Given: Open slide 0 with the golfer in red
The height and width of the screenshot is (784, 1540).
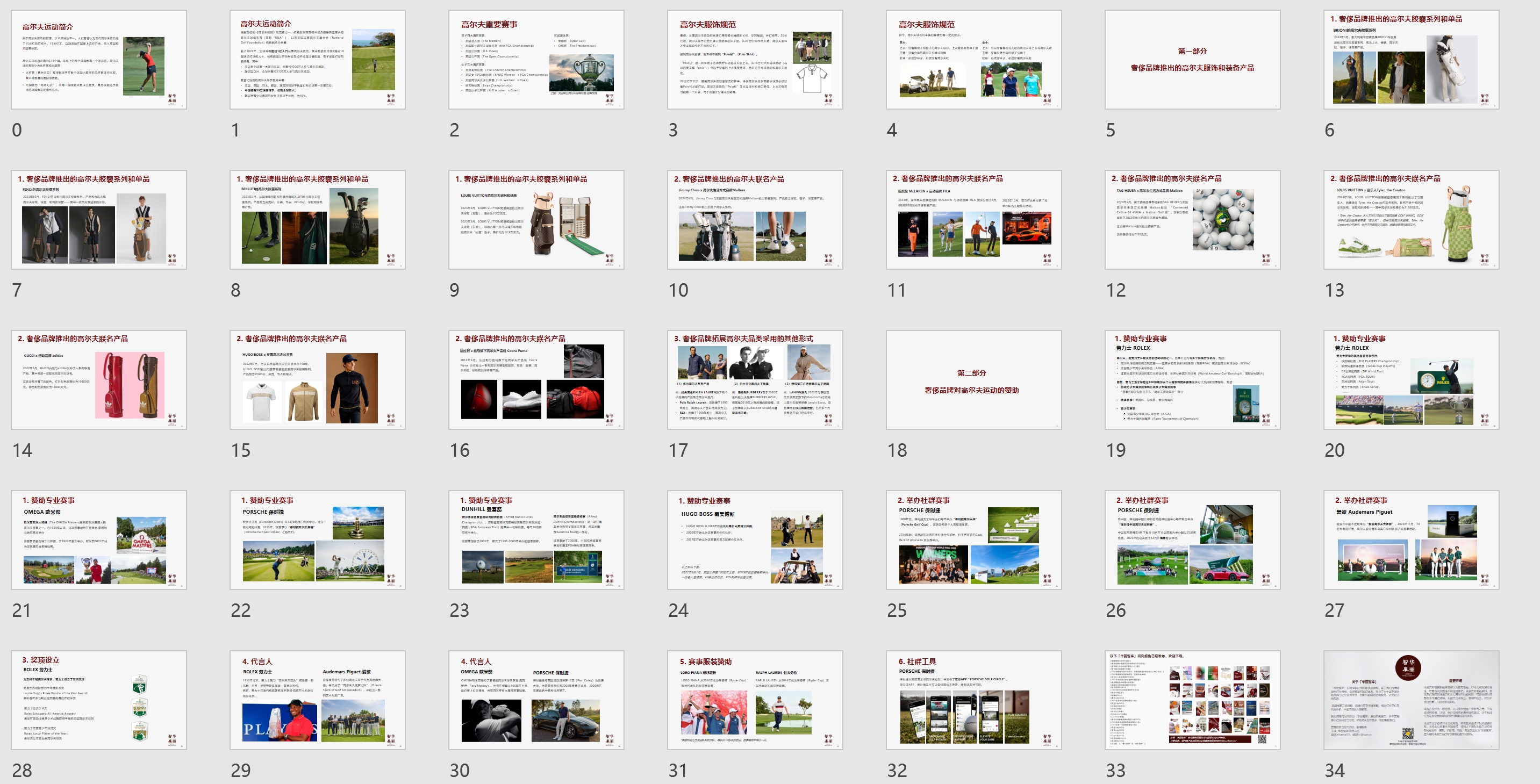Looking at the screenshot, I should [99, 59].
